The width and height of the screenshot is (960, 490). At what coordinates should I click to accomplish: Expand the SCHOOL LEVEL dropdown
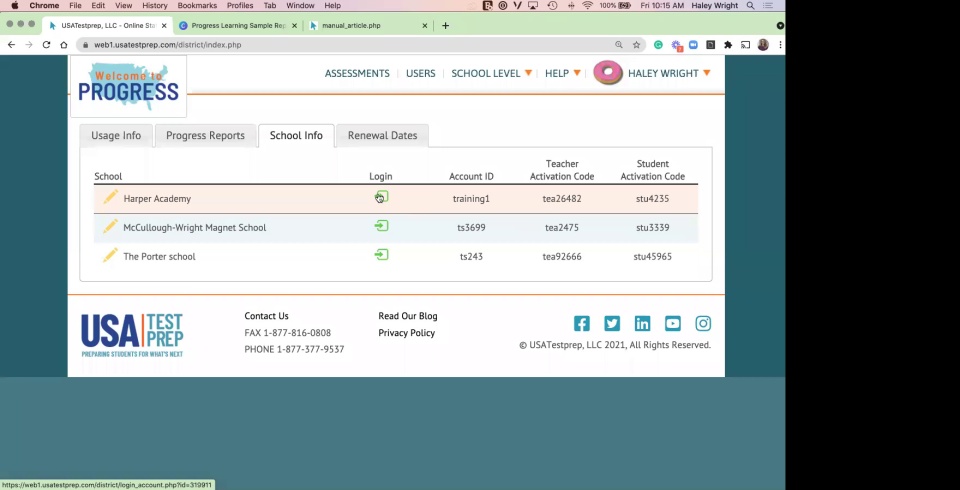click(492, 73)
